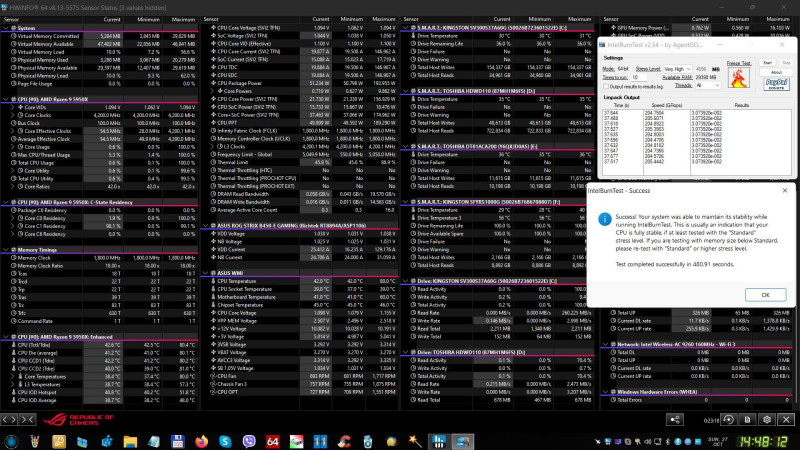Screen dimensions: 800x450
Task: Expand the Core Ratios row
Action: [14, 187]
